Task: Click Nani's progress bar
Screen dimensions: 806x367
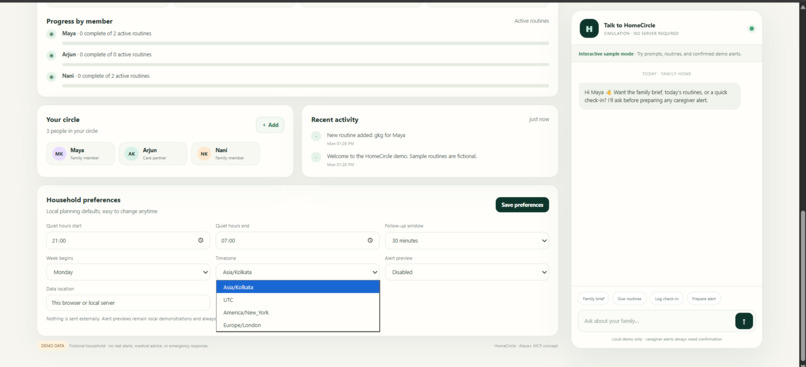Action: coord(305,86)
